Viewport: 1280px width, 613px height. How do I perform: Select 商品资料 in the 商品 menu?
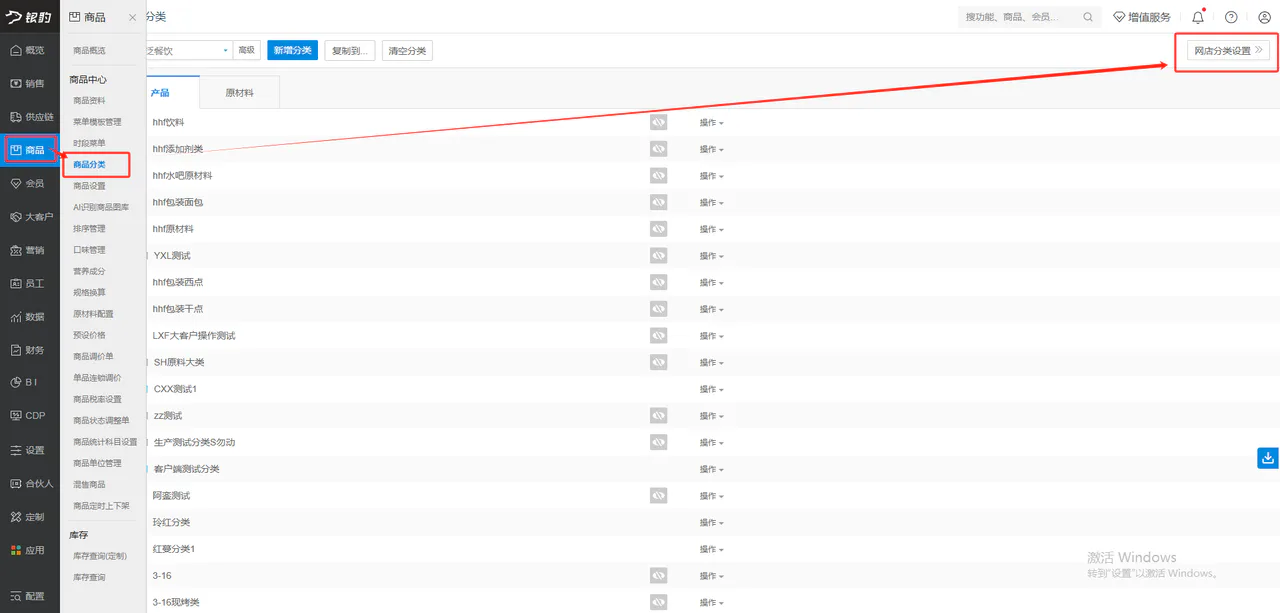pyautogui.click(x=89, y=101)
